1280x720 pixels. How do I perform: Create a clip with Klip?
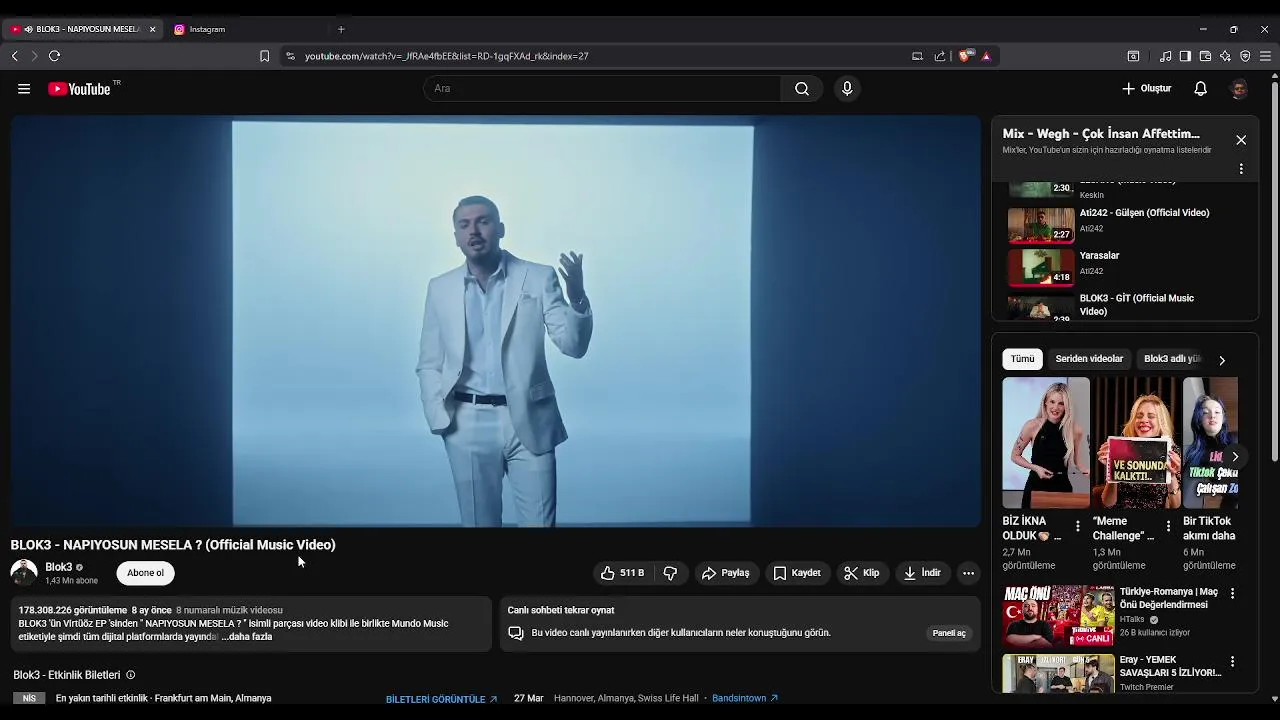click(862, 573)
